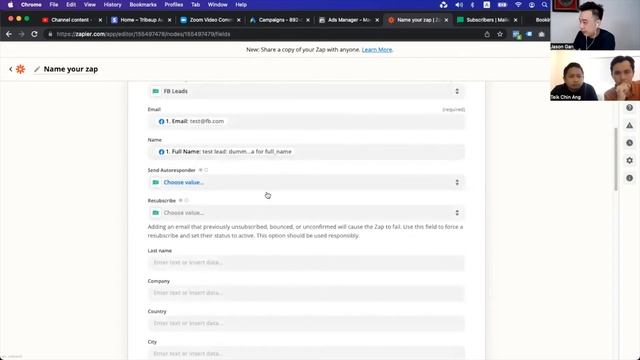This screenshot has width=640, height=360.
Task: Switch to the Campaigns tab
Action: point(279,20)
